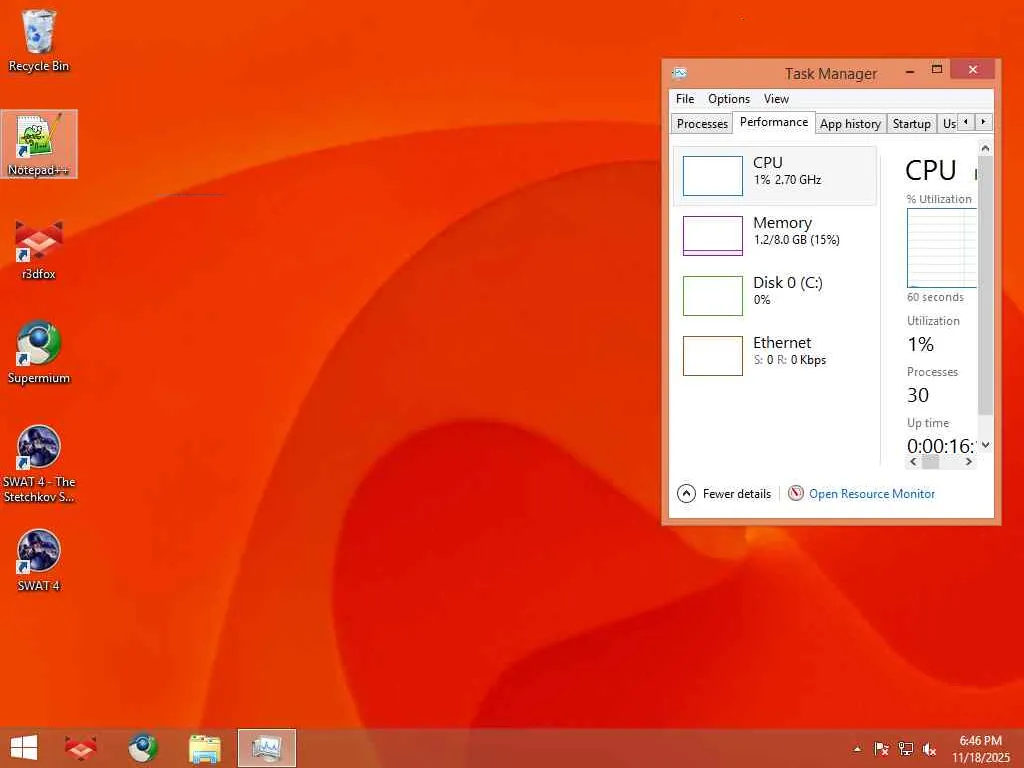Show hidden tray icons arrow
The image size is (1024, 768).
click(x=857, y=749)
